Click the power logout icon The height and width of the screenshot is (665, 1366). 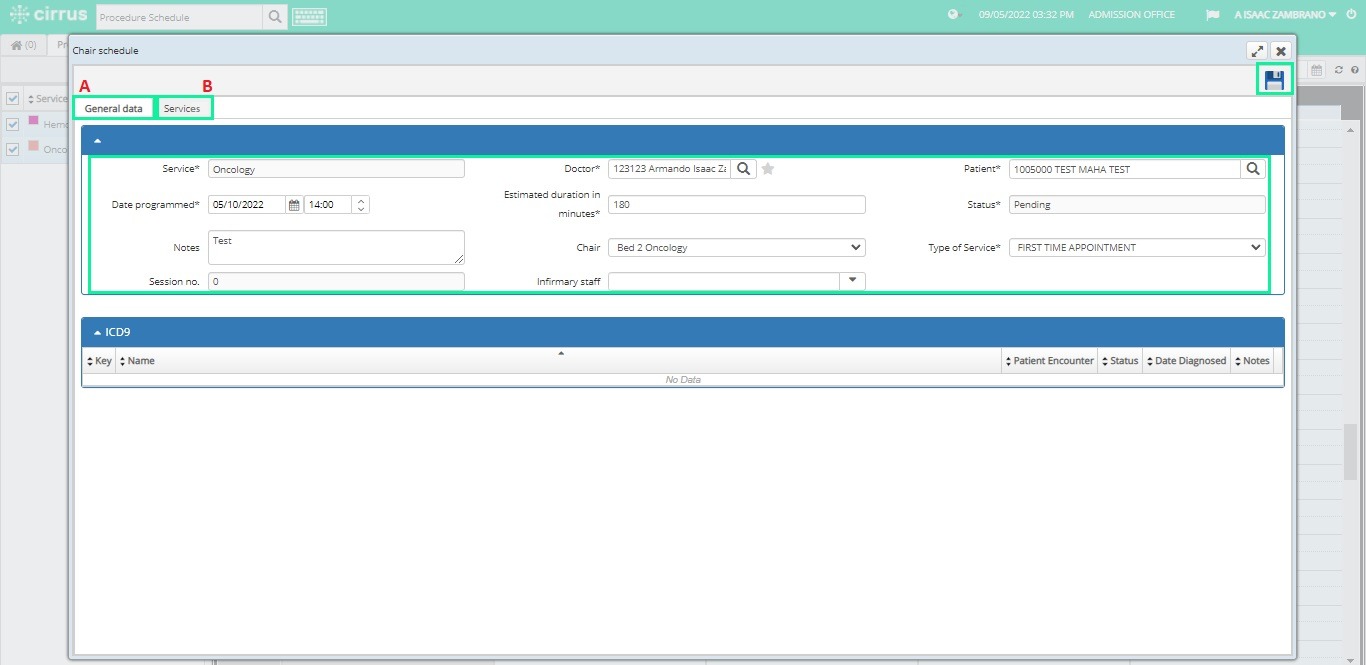tap(1351, 15)
